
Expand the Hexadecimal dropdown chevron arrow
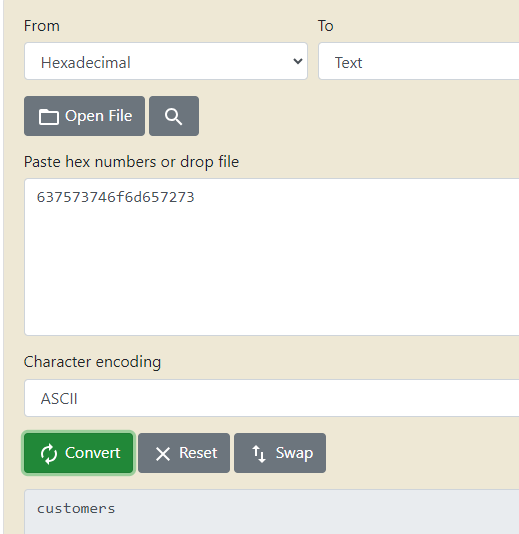coord(298,61)
